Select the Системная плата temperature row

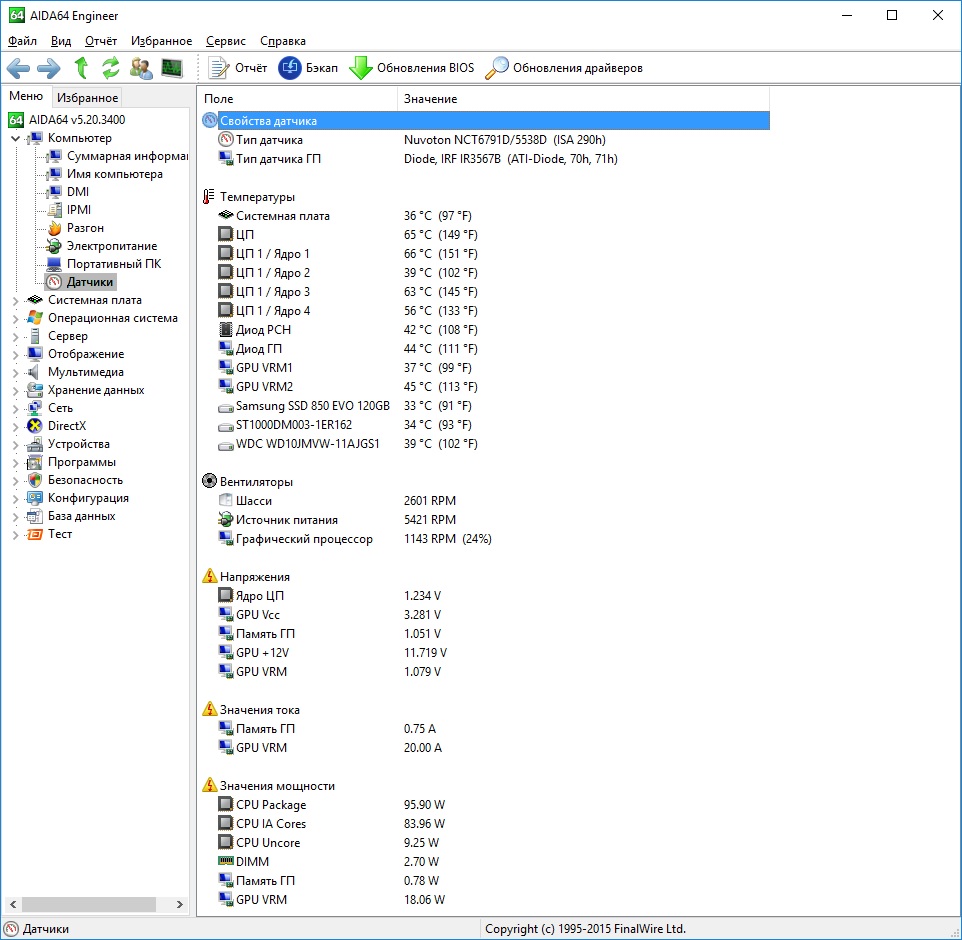(x=485, y=216)
